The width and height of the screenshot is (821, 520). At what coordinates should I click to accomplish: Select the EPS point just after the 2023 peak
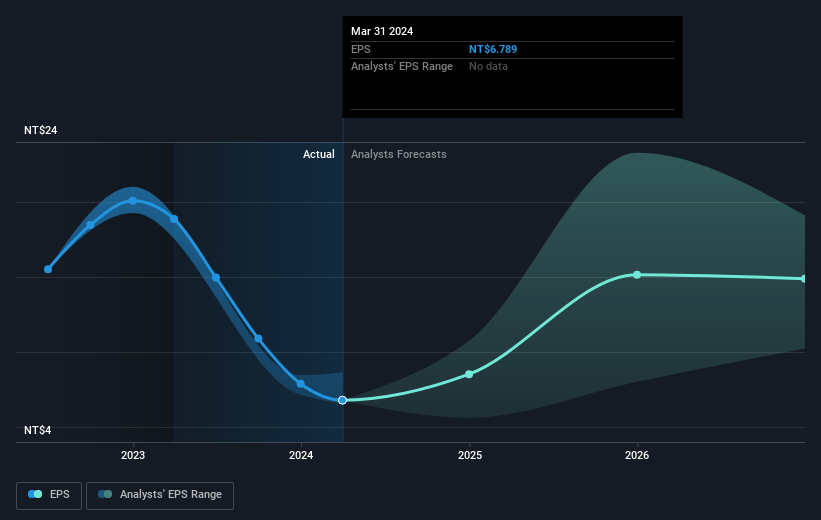point(174,219)
